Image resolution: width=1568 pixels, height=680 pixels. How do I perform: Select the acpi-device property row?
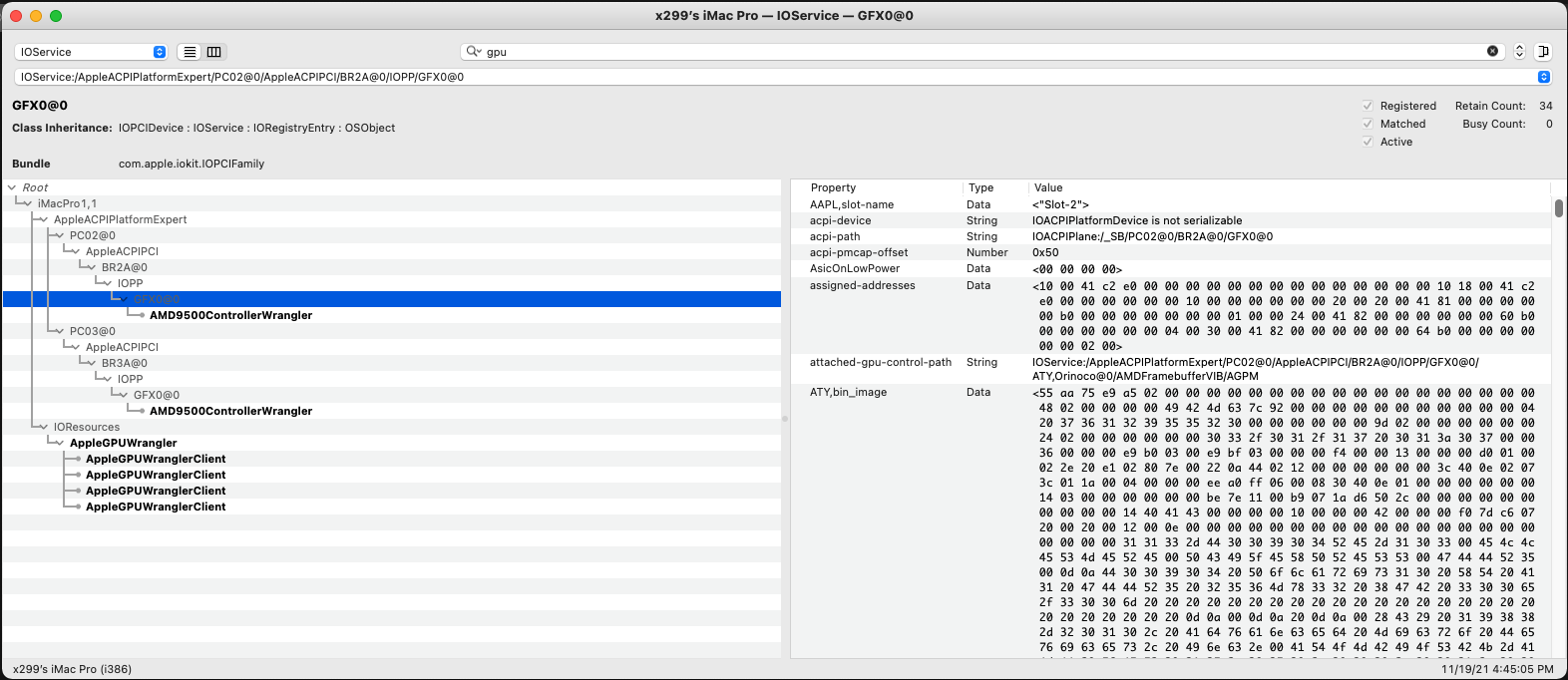[1172, 220]
